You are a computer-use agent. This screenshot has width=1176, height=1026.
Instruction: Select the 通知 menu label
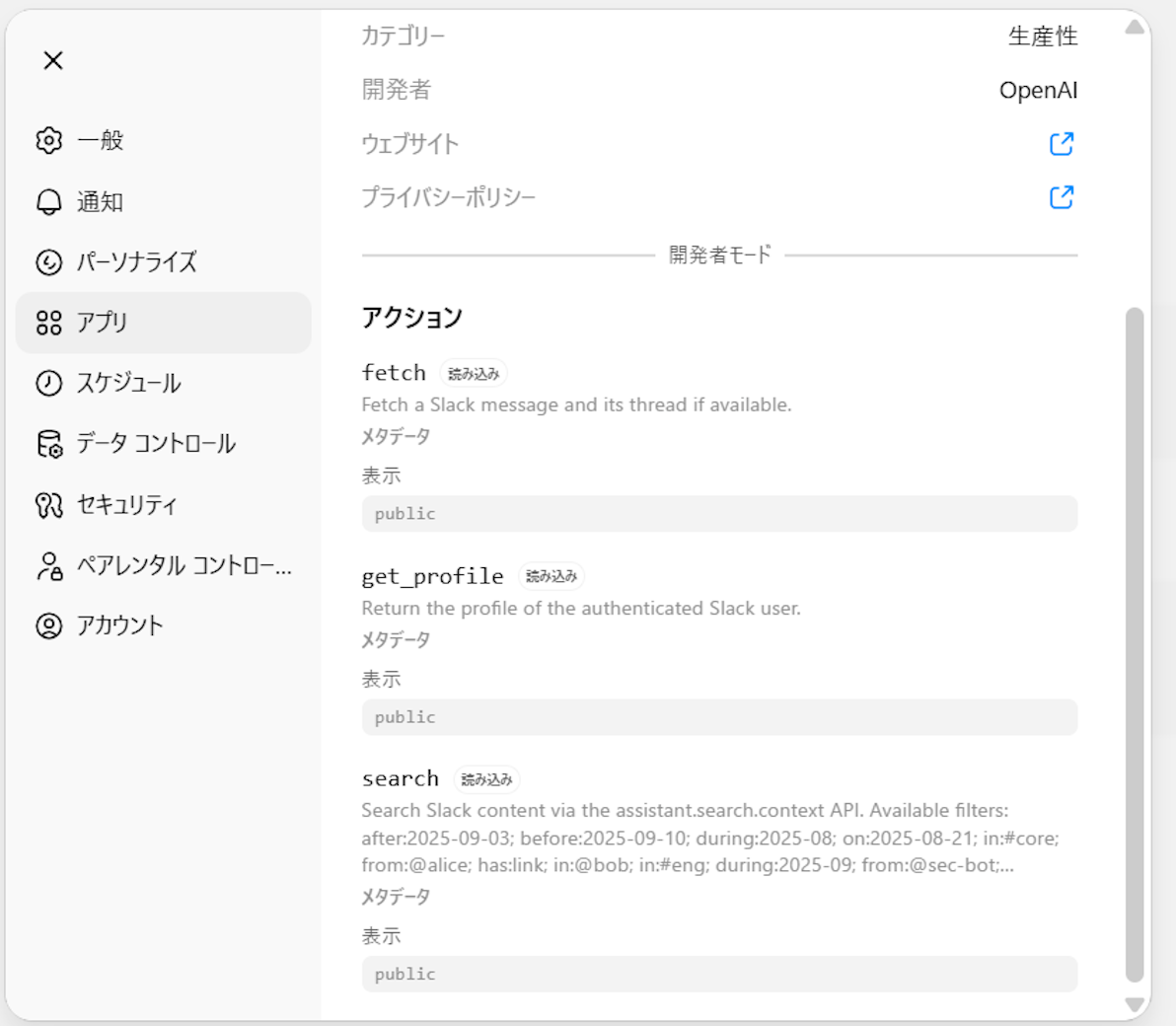[101, 201]
